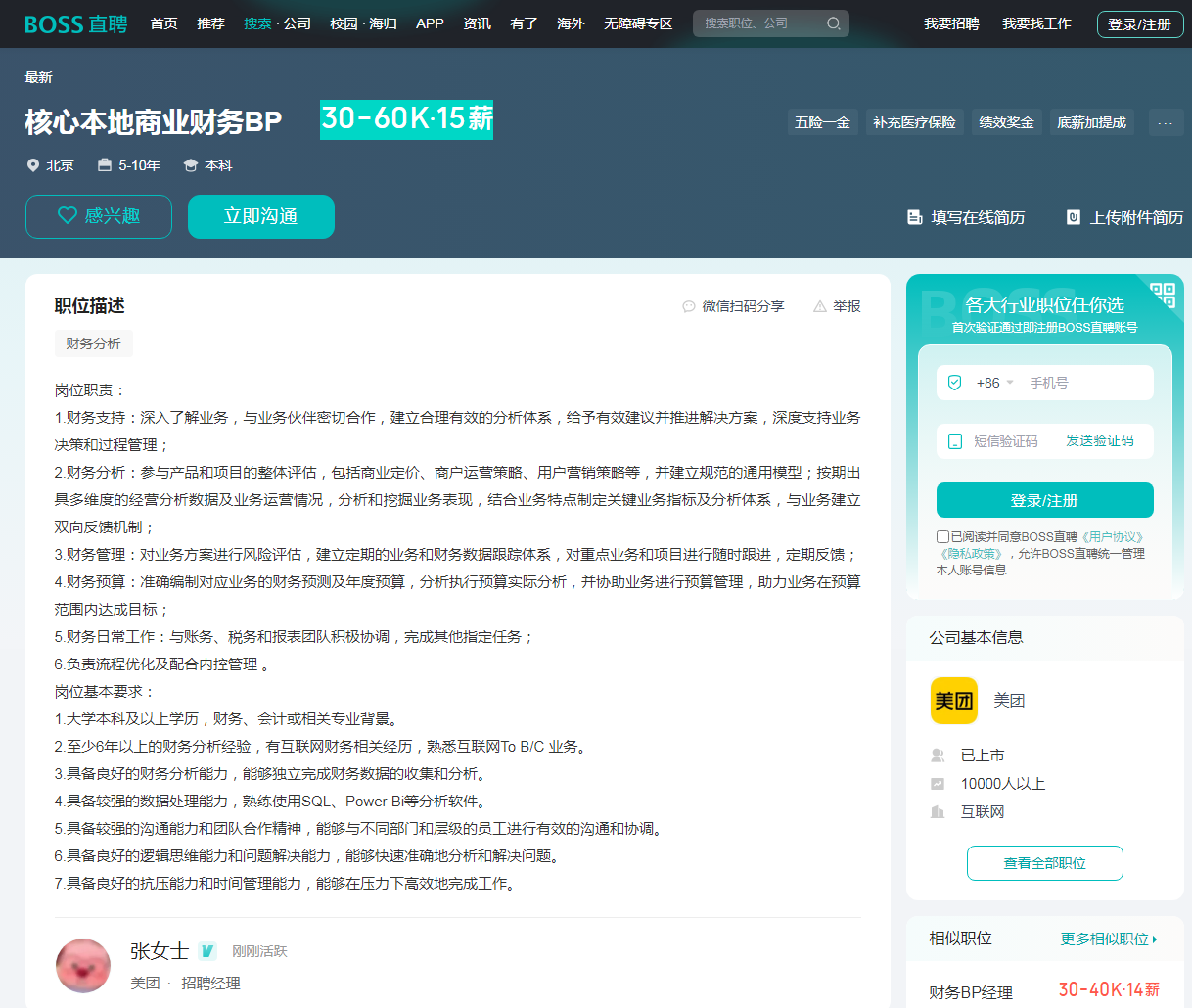Click the 30-60K·15薪 salary text

coord(407,119)
